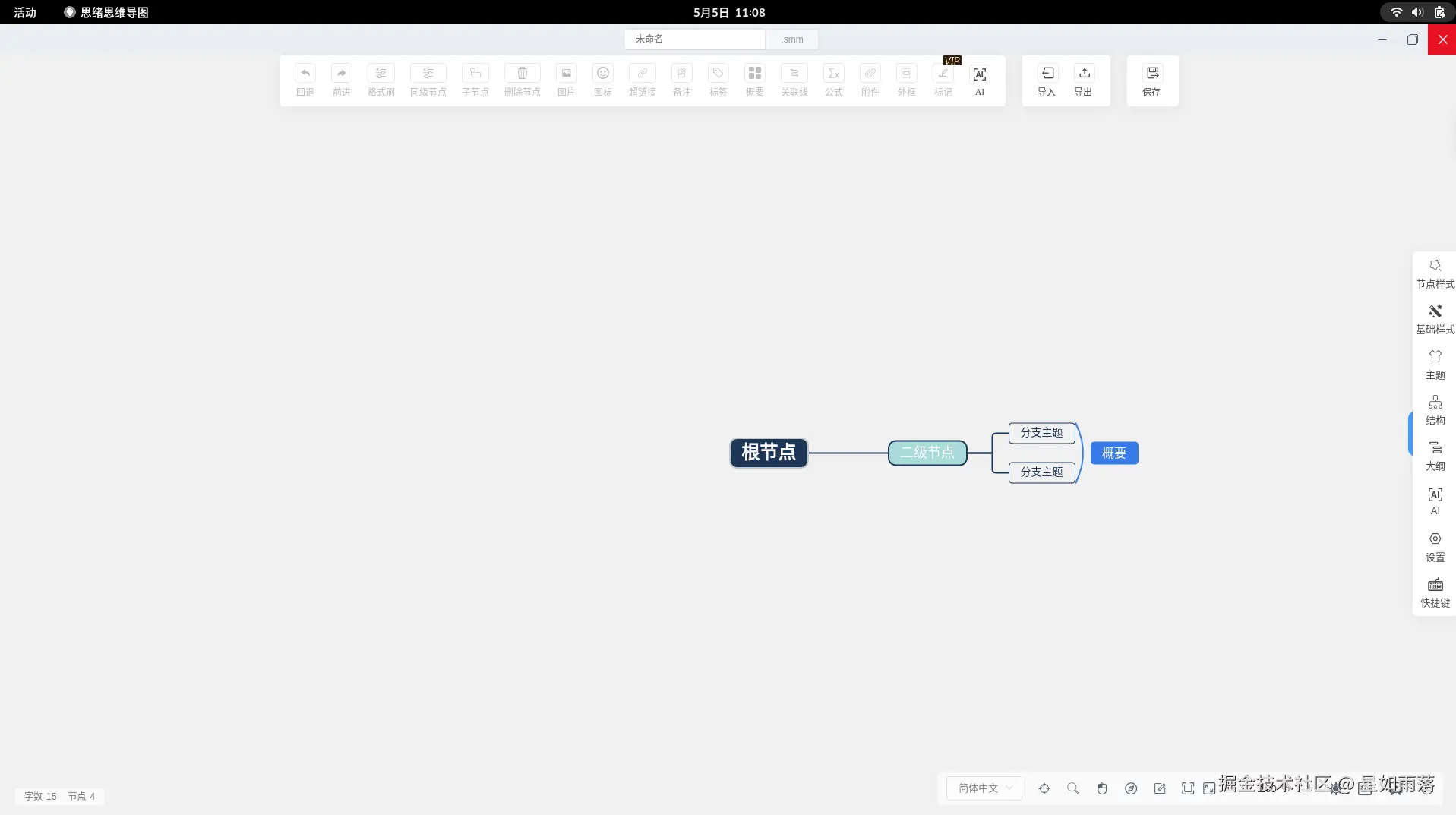Viewport: 1456px width, 815px height.
Task: Open the 结构 structure panel
Action: point(1435,410)
